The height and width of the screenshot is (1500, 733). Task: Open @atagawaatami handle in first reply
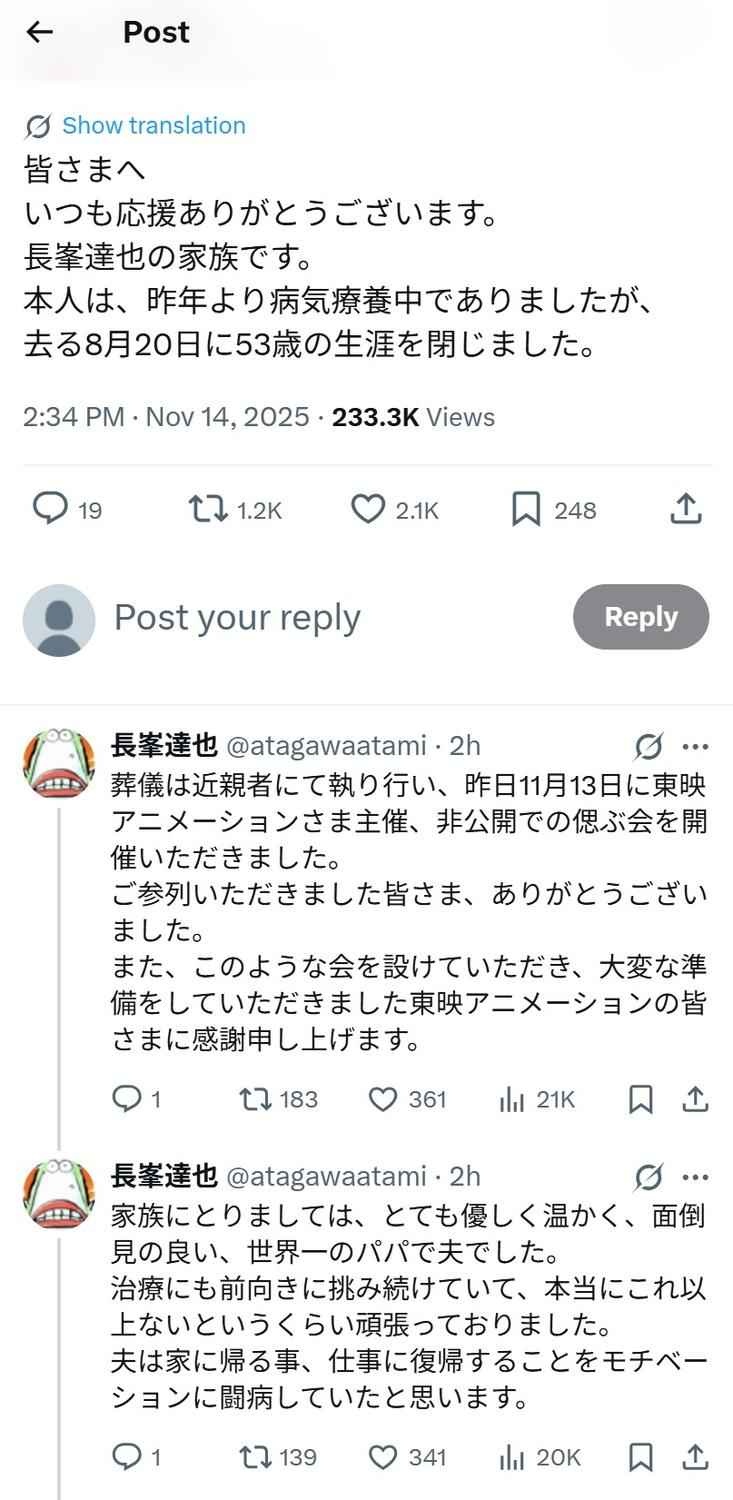coord(325,746)
